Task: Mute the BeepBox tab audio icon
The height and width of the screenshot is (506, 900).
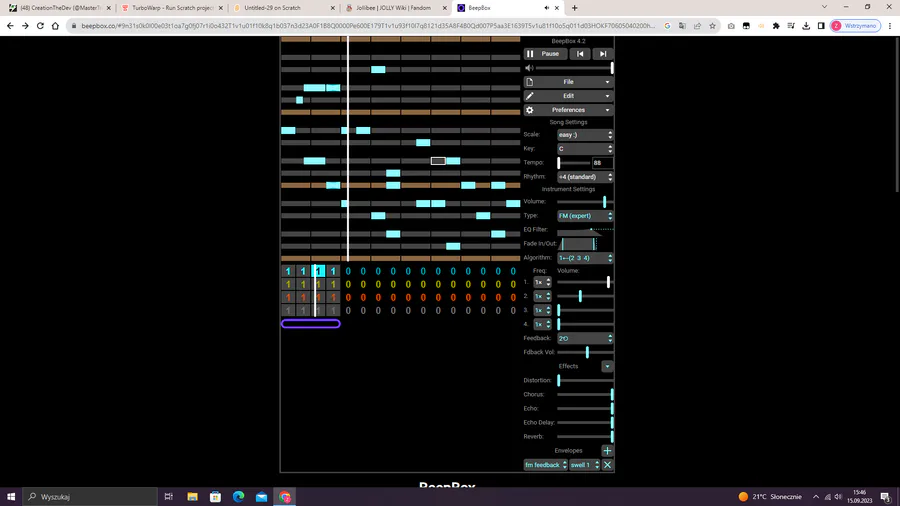Action: pyautogui.click(x=546, y=8)
